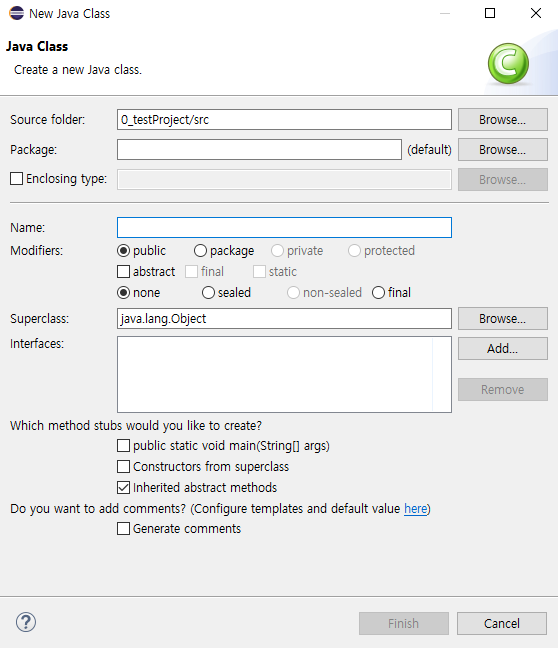
Task: Select the none radio option
Action: [x=123, y=293]
